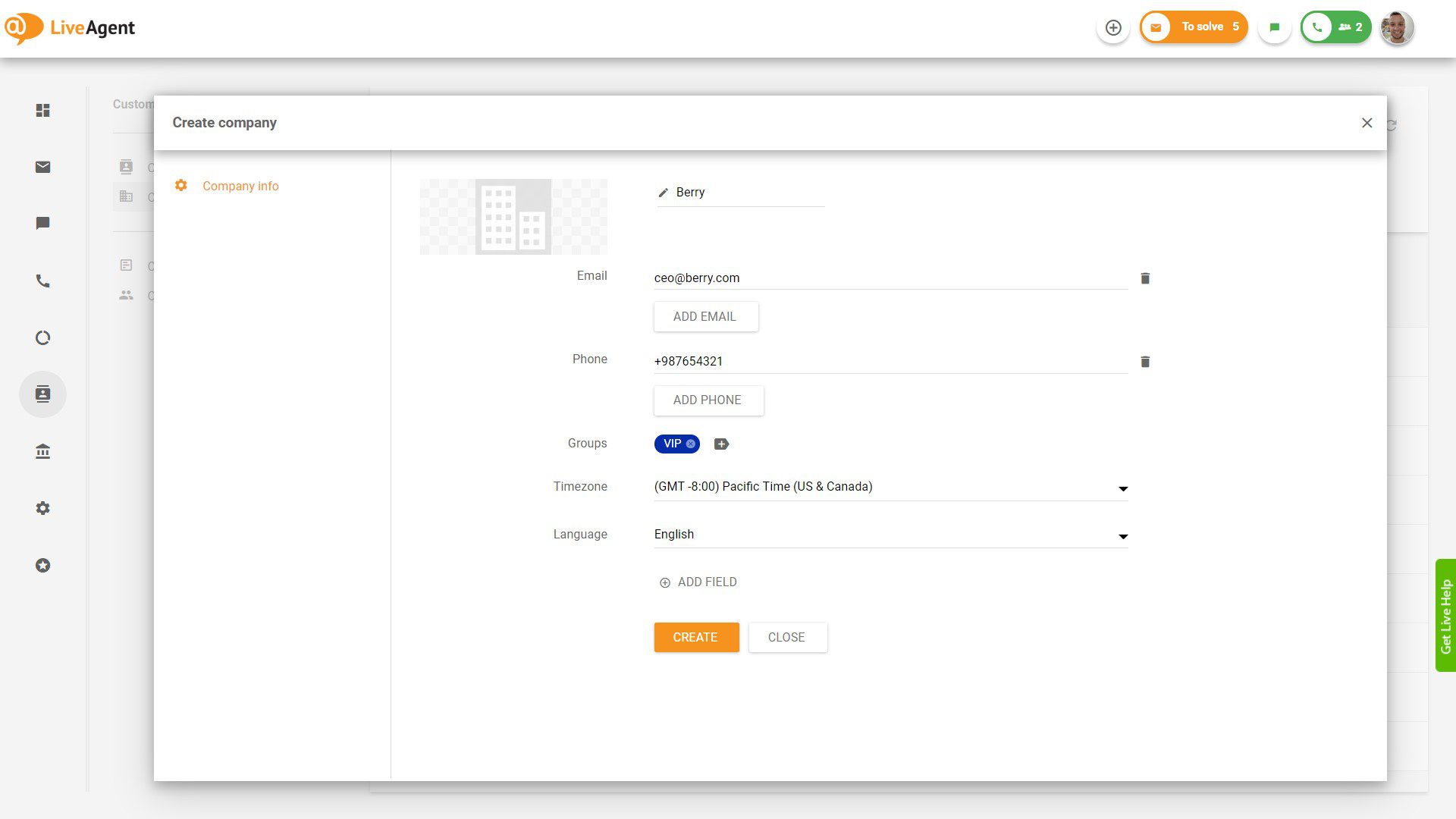Remove the +987654321 phone number
This screenshot has height=819, width=1456.
click(1145, 362)
